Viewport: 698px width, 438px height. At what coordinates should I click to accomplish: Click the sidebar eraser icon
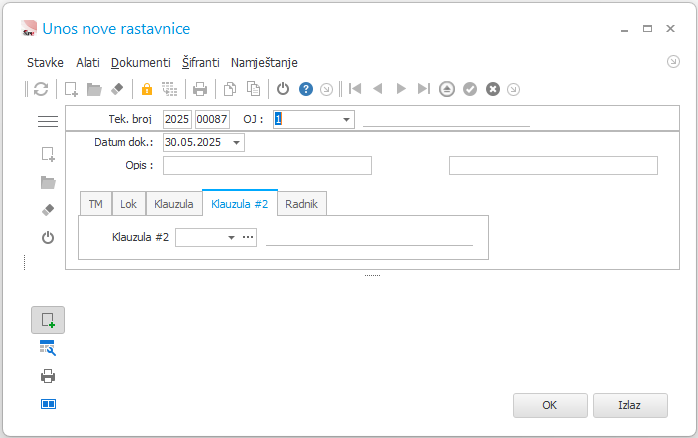[x=48, y=210]
